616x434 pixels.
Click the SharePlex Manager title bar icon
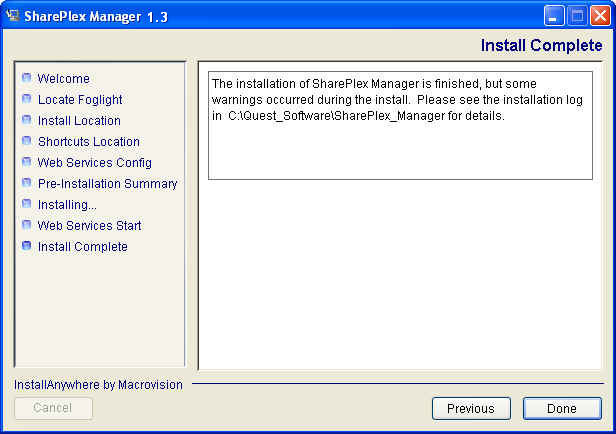14,15
